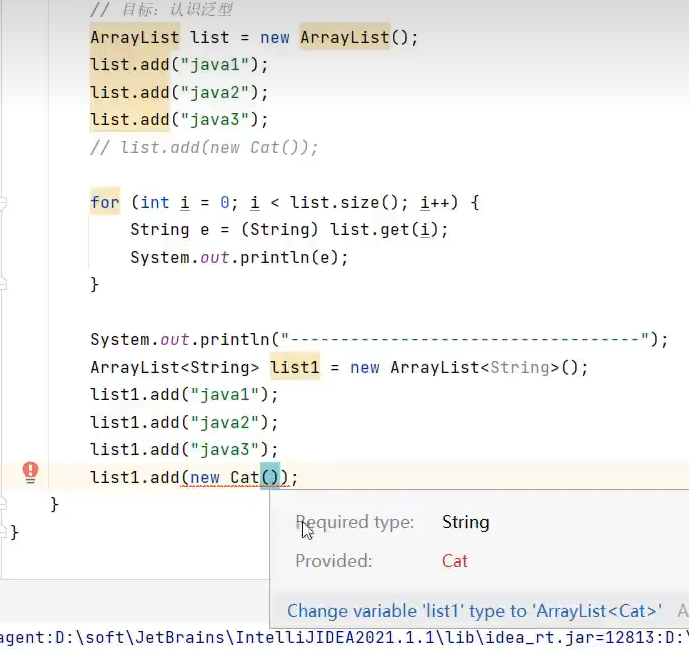Click the 'for' keyword of the loop

click(105, 203)
